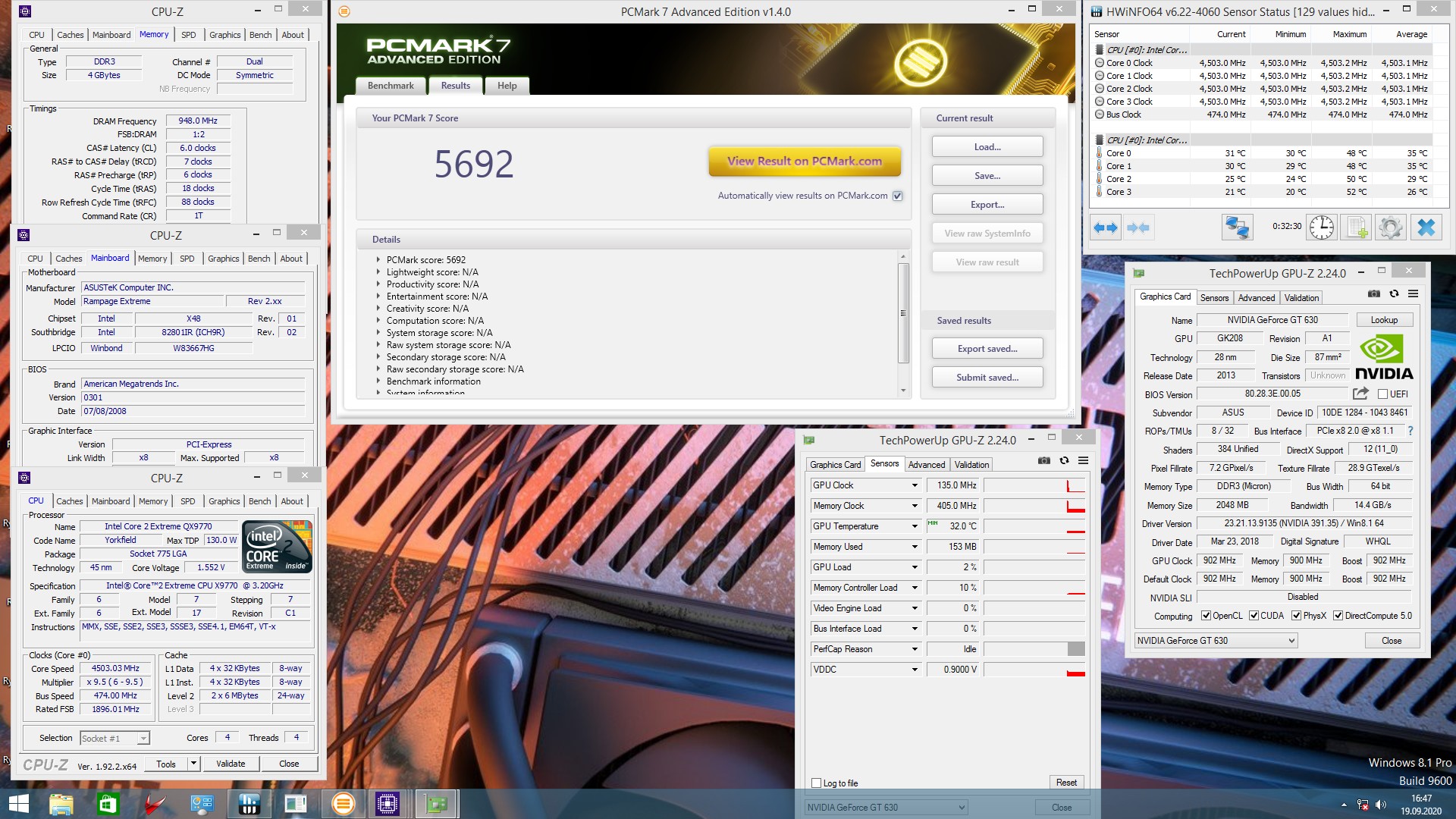Open hamburger menu in GPU-Z Sensors window
This screenshot has height=819, width=1456.
tap(1083, 460)
